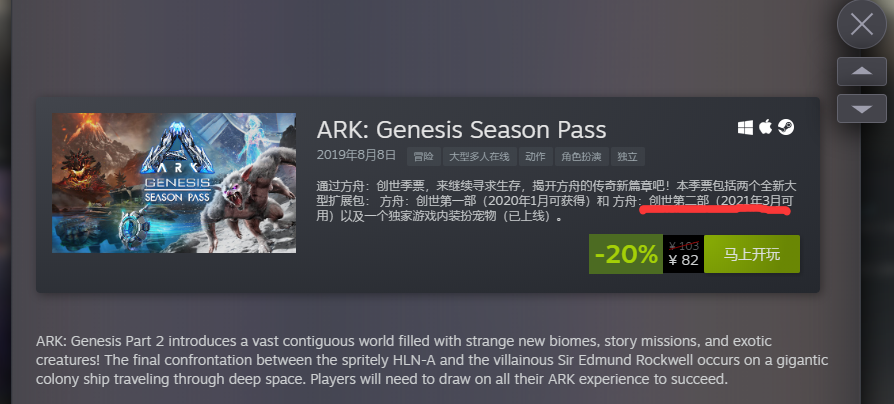Click the down arrow navigation button
Image resolution: width=894 pixels, height=404 pixels.
point(862,108)
